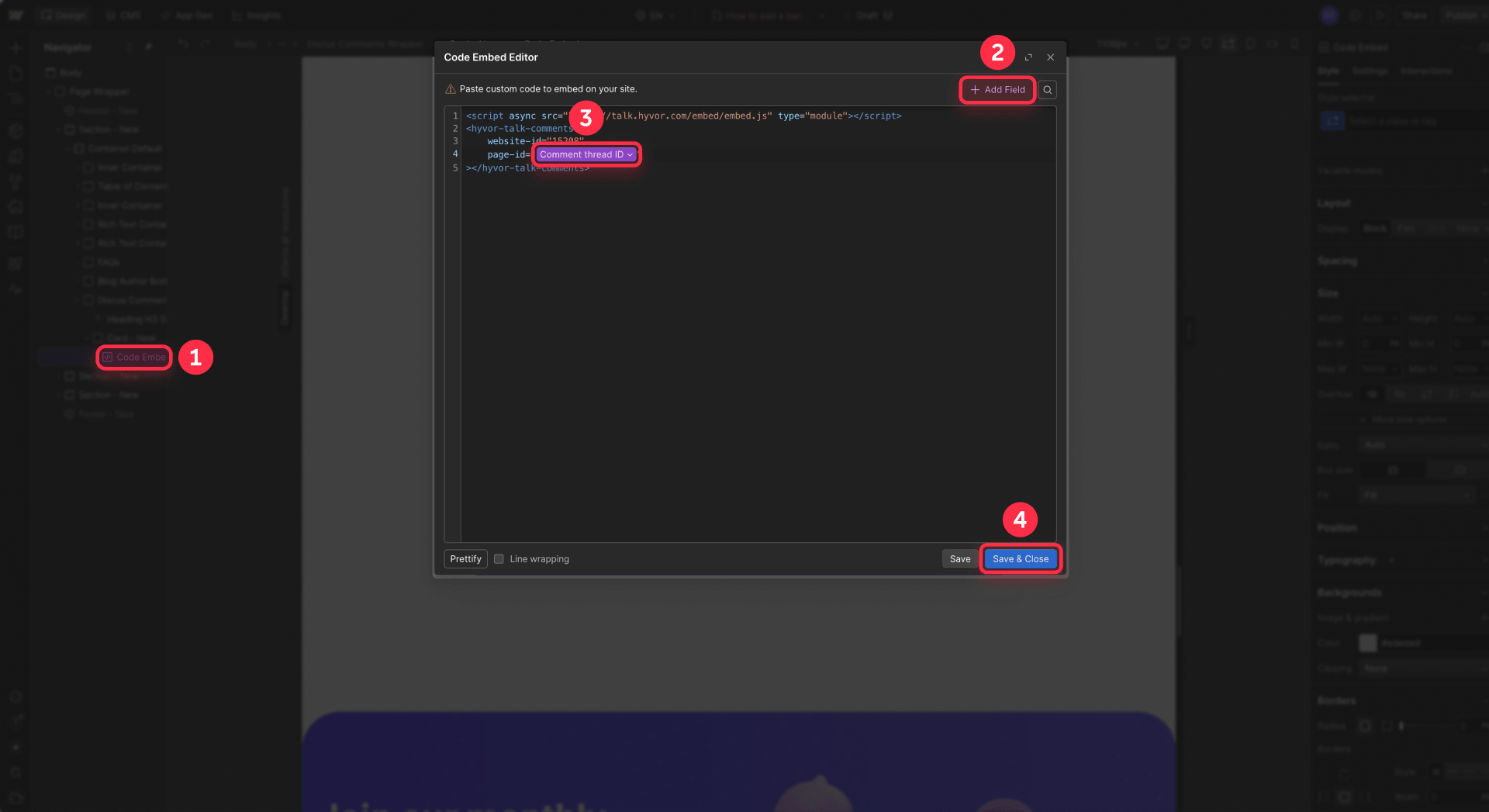Expand the Code Embed Editor to fullscreen
This screenshot has height=812, width=1489.
click(x=1028, y=57)
